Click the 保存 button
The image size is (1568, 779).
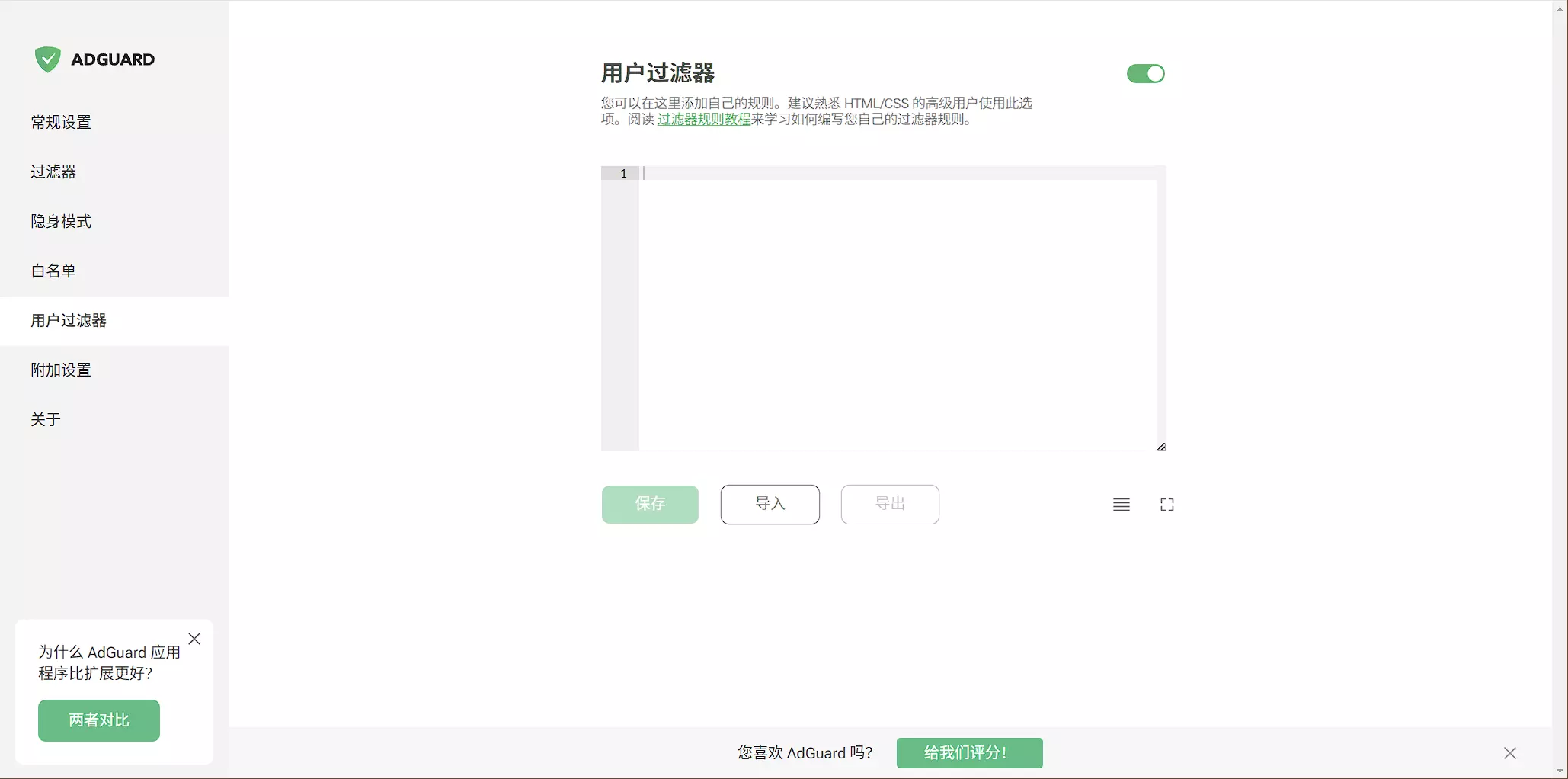coord(650,504)
